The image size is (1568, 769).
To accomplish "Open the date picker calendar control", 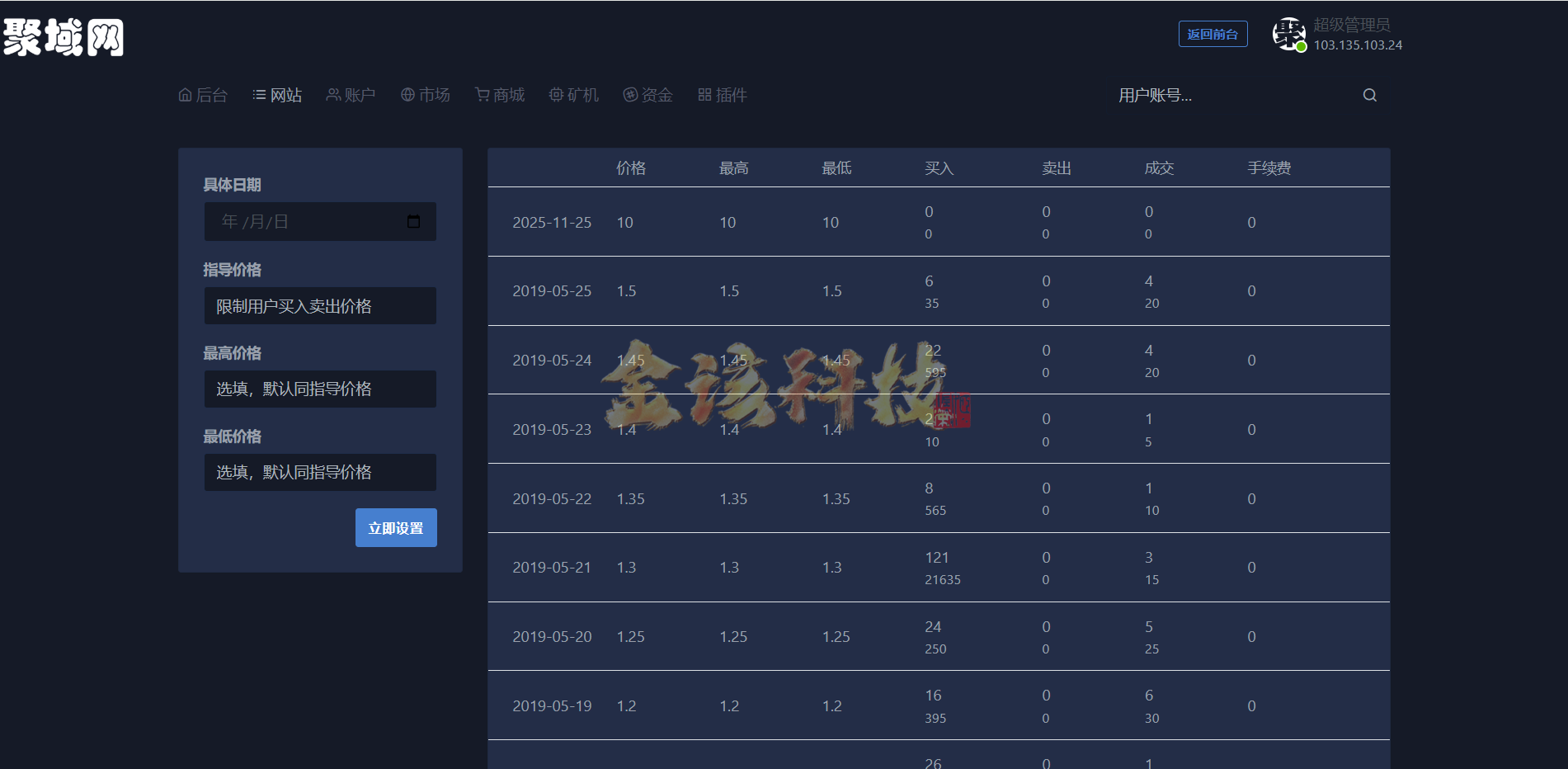I will pos(413,221).
